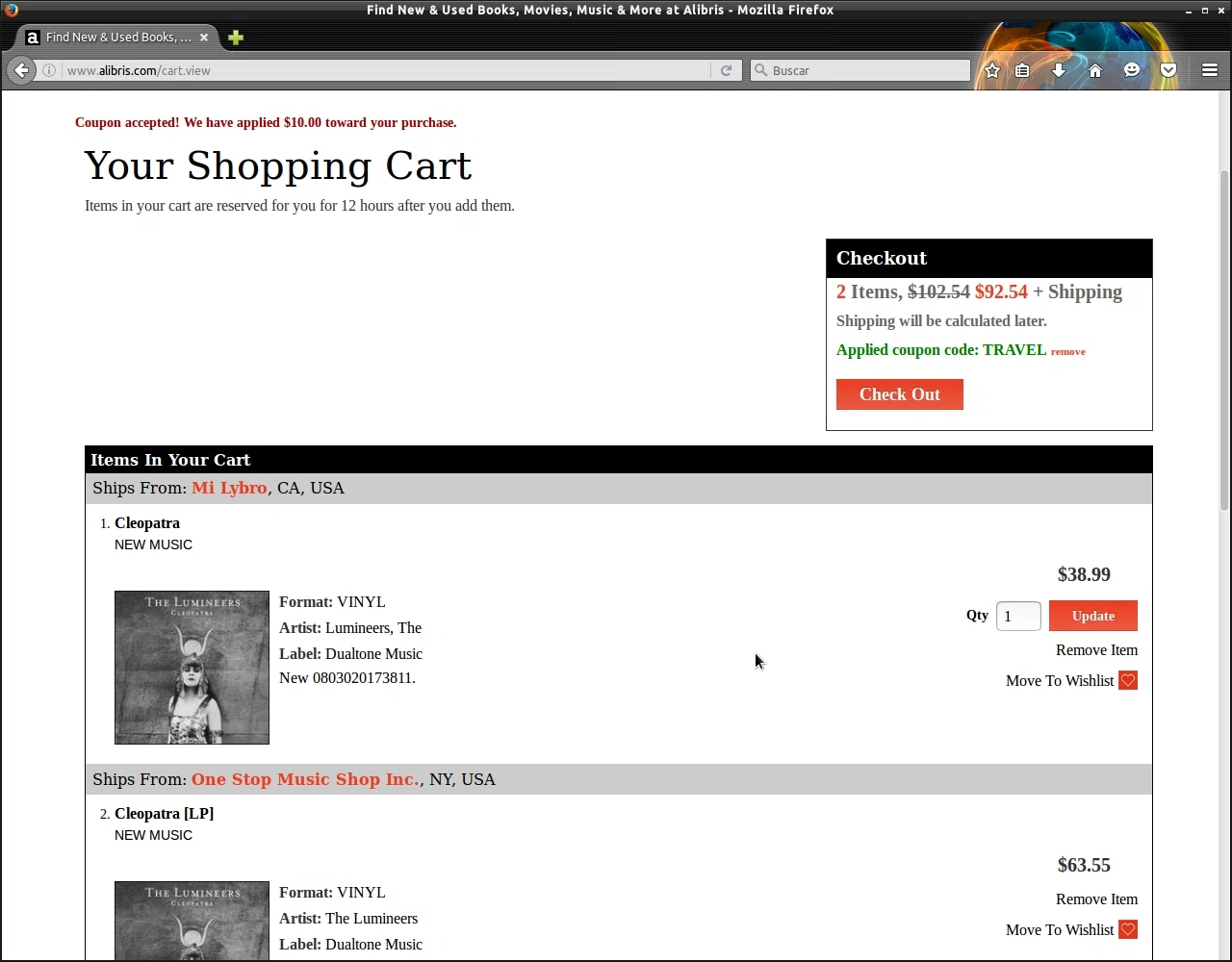Show site information icon in address bar
Viewport: 1232px width, 962px height.
[49, 70]
